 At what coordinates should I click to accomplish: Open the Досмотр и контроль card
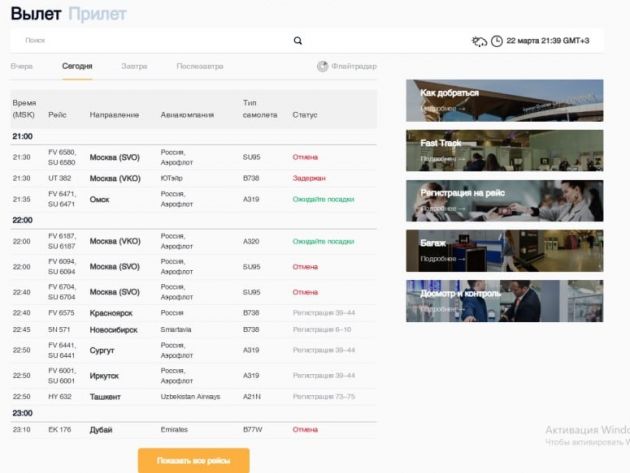point(504,301)
